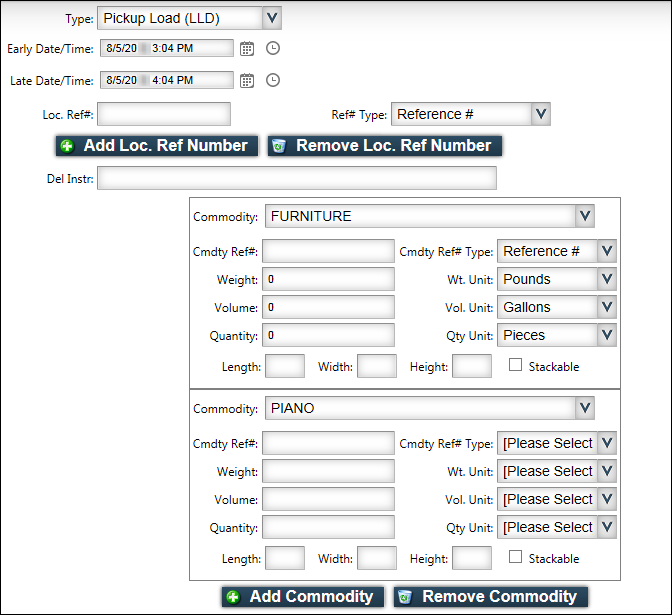Click the Add Commodity button
672x615 pixels.
pyautogui.click(x=303, y=597)
